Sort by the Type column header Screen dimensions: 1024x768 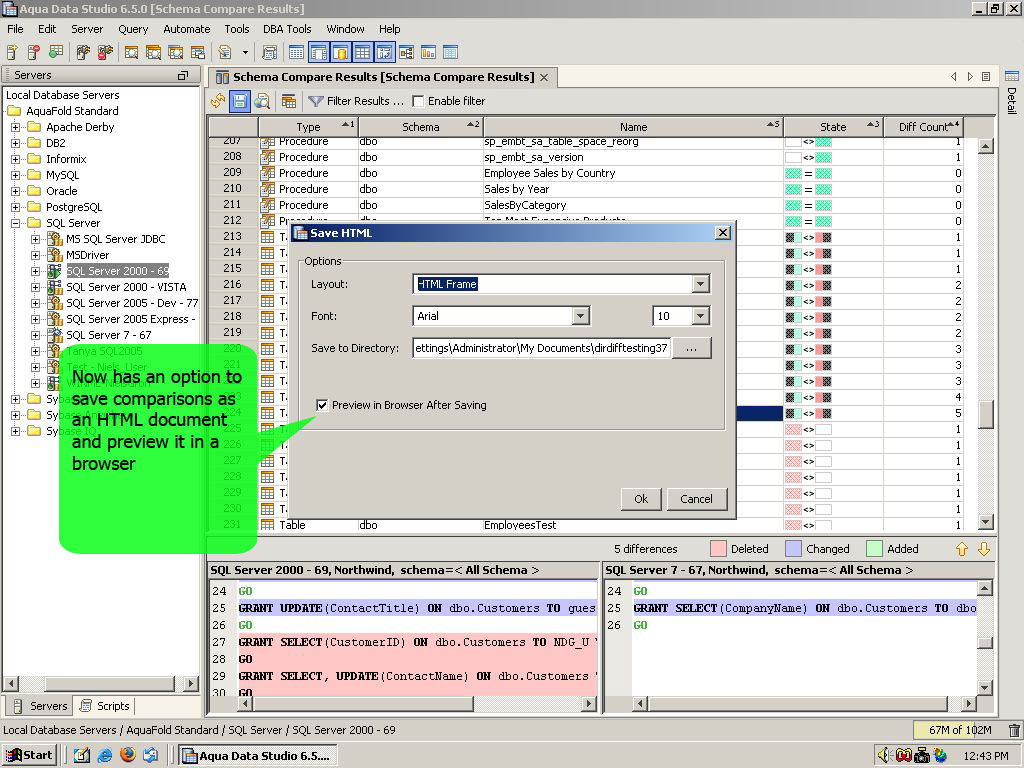point(308,127)
